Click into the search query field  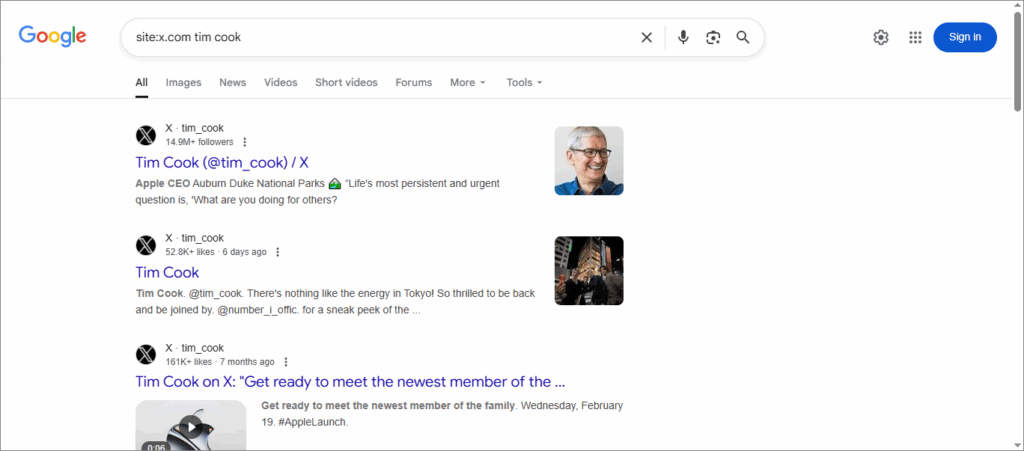point(380,37)
